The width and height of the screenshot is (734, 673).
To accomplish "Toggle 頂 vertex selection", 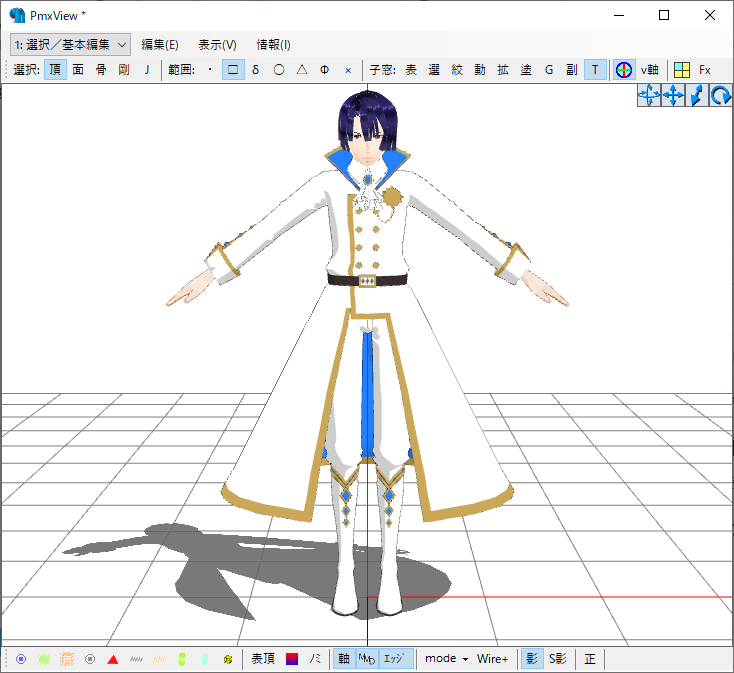I will 55,70.
